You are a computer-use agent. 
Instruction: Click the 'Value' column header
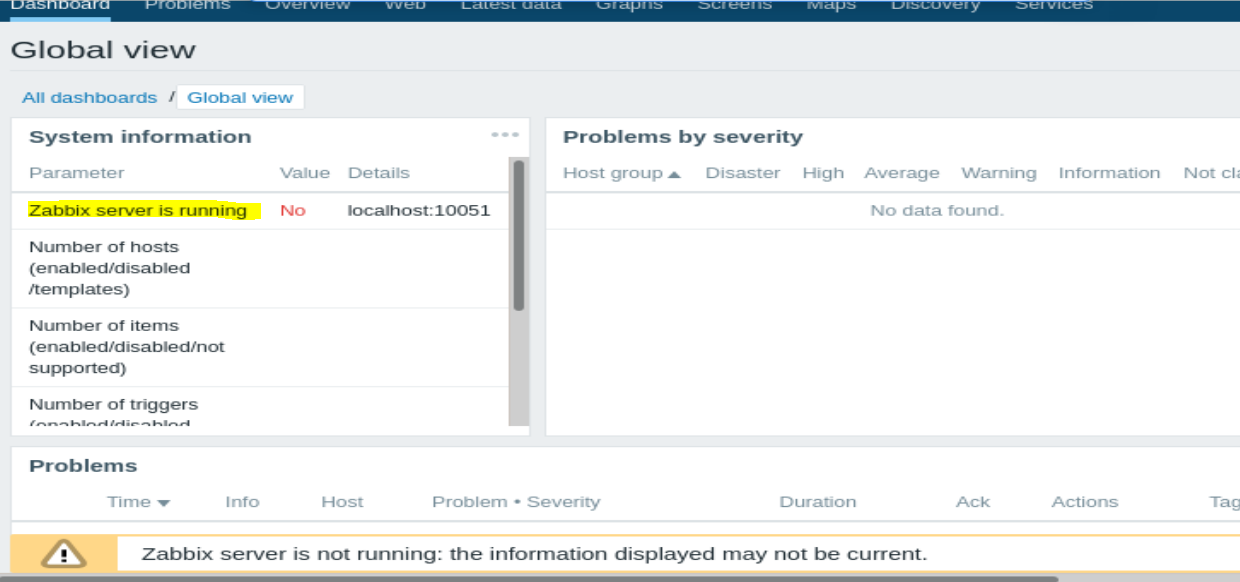coord(305,173)
